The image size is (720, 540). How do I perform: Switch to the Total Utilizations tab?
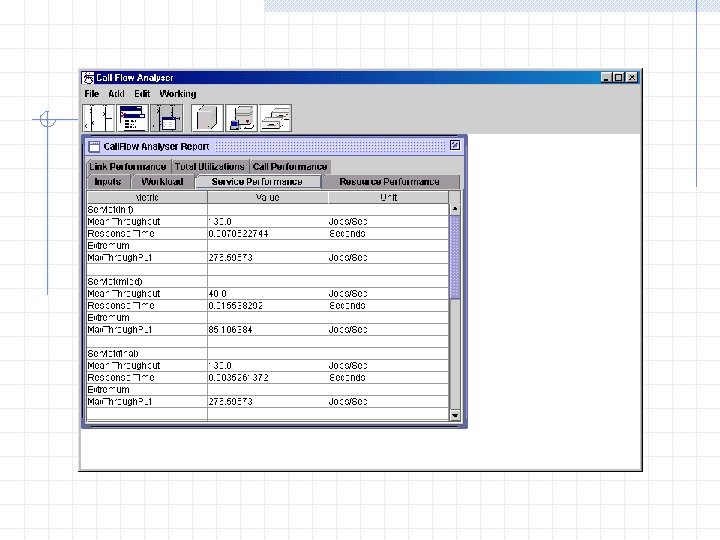pyautogui.click(x=210, y=166)
